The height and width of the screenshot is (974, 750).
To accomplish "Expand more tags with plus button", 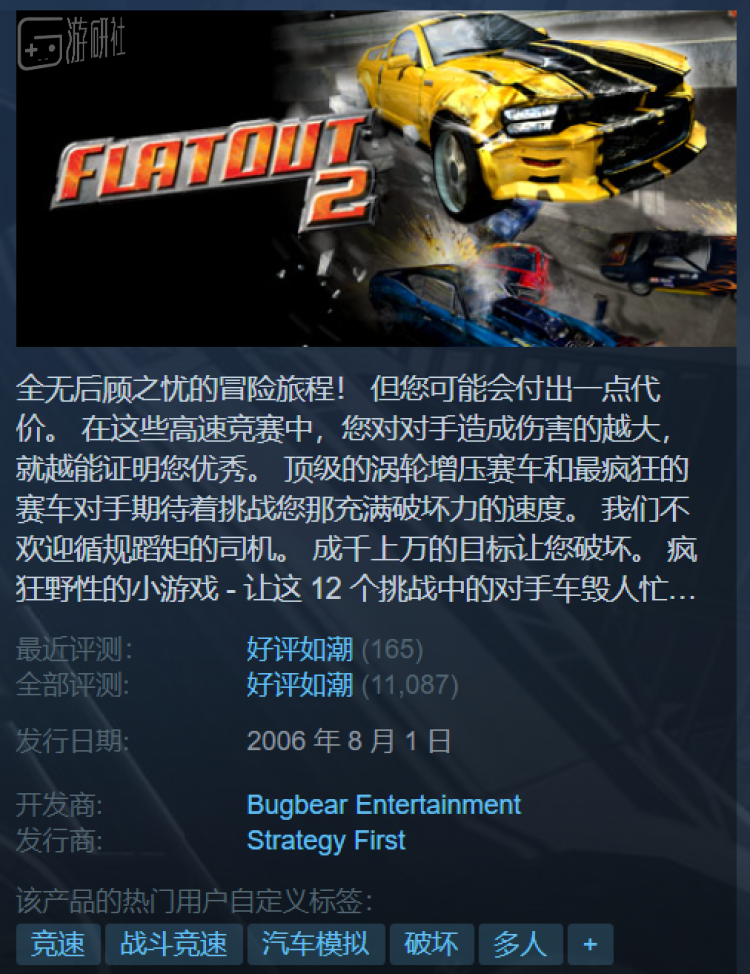I will point(590,944).
